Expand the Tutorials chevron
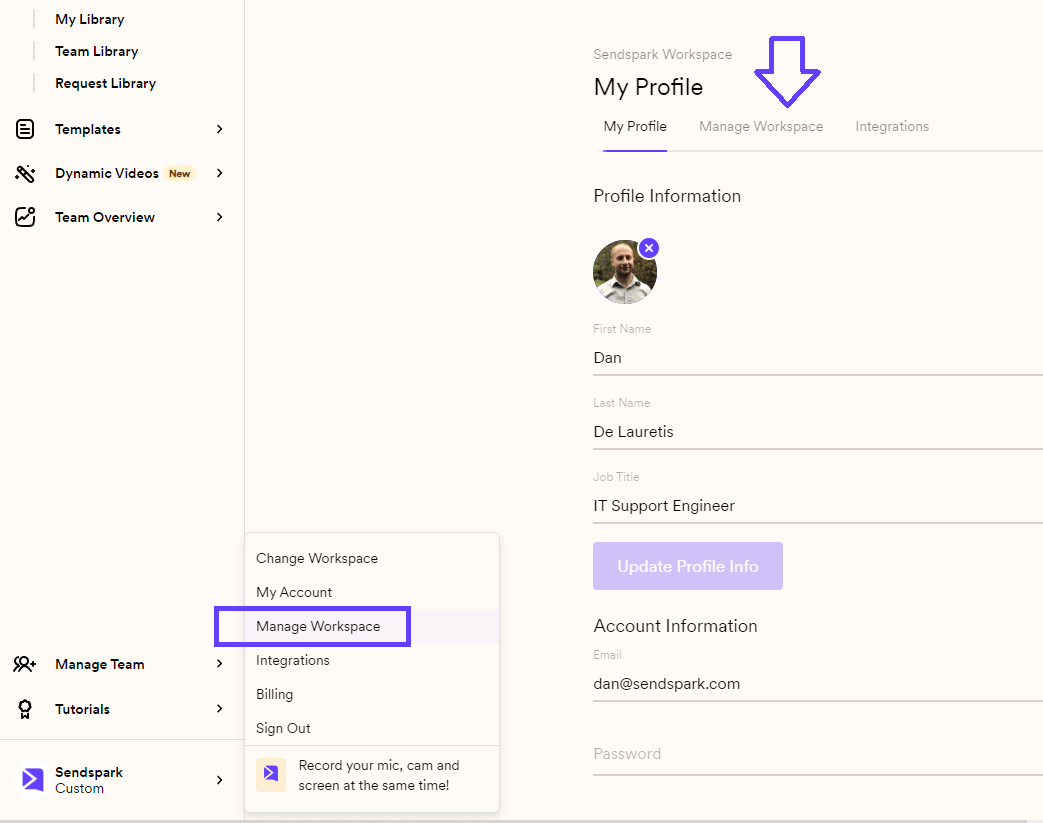1043x823 pixels. pos(220,709)
